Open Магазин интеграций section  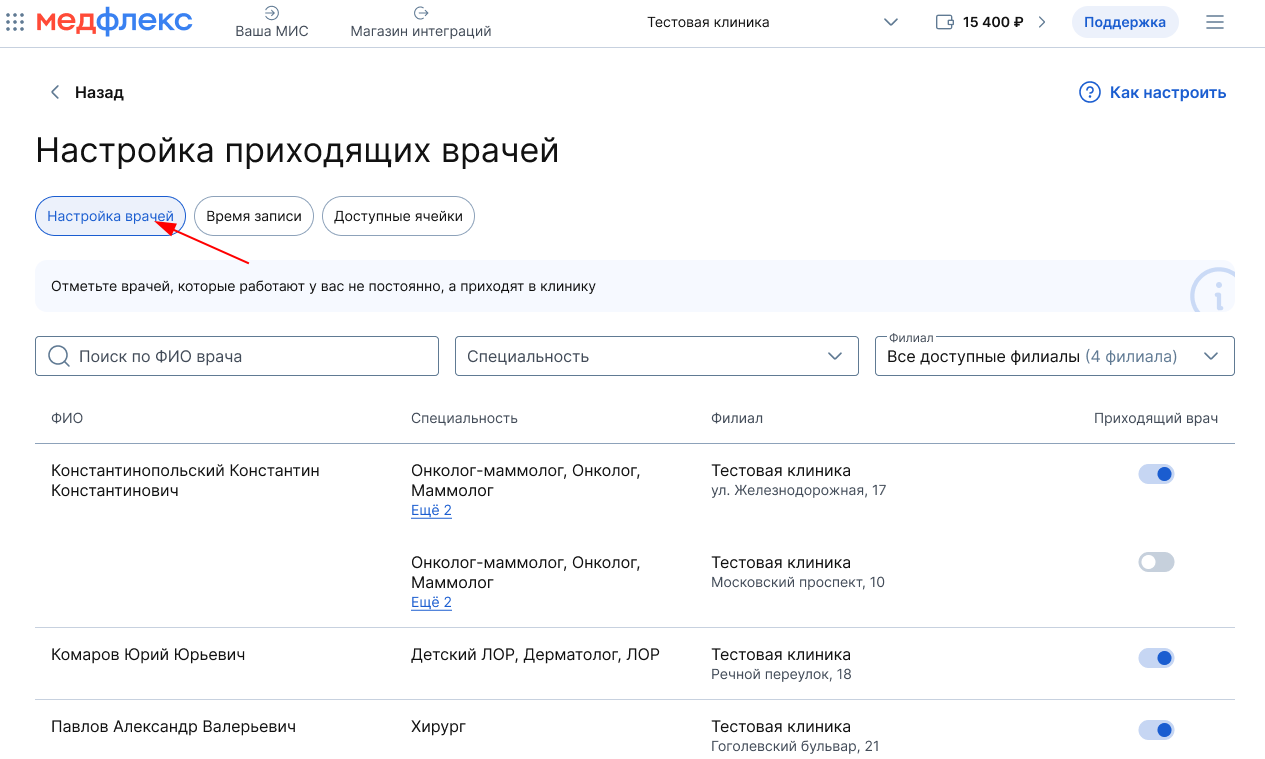pos(421,22)
